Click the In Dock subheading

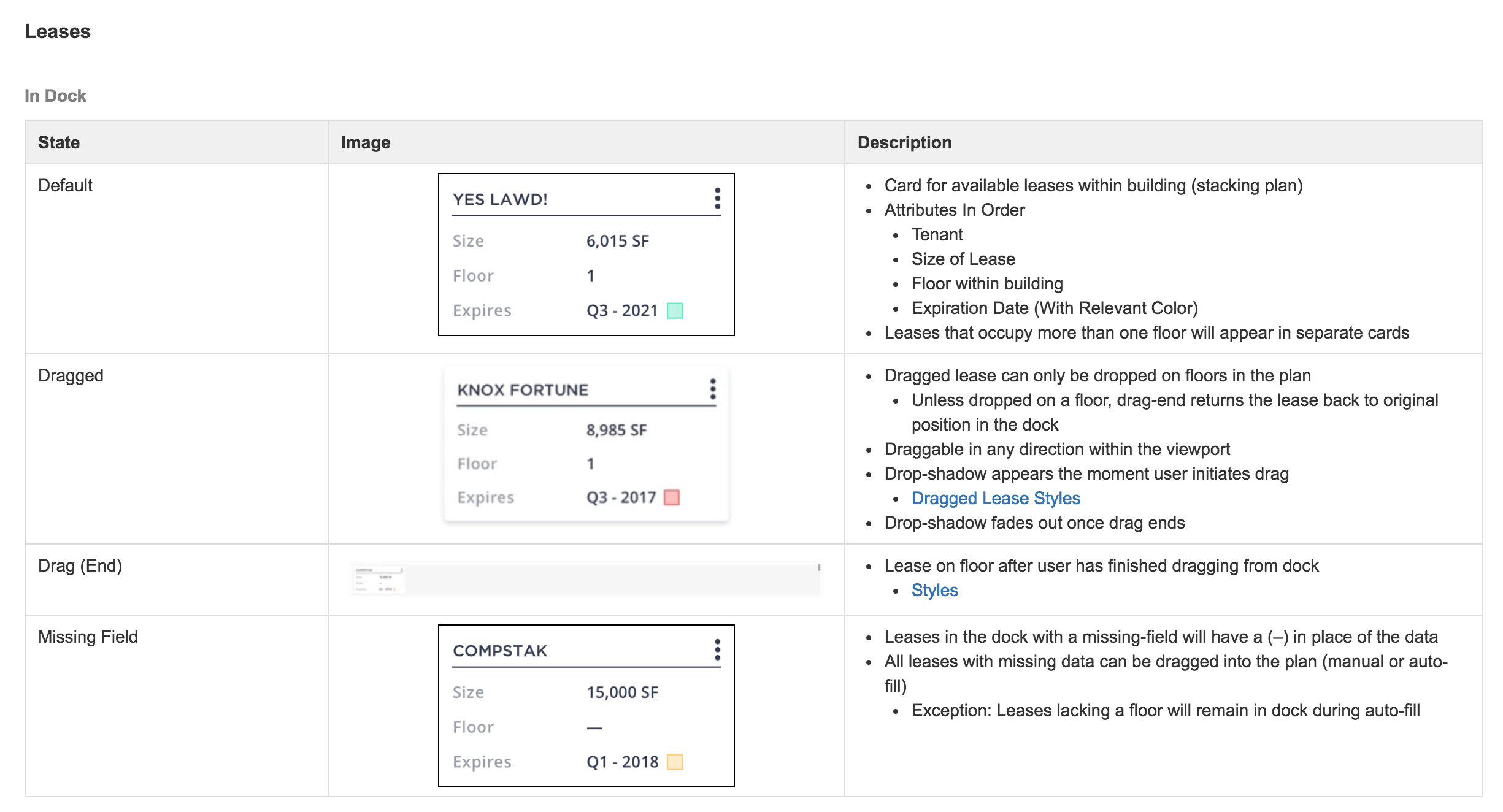coord(55,96)
